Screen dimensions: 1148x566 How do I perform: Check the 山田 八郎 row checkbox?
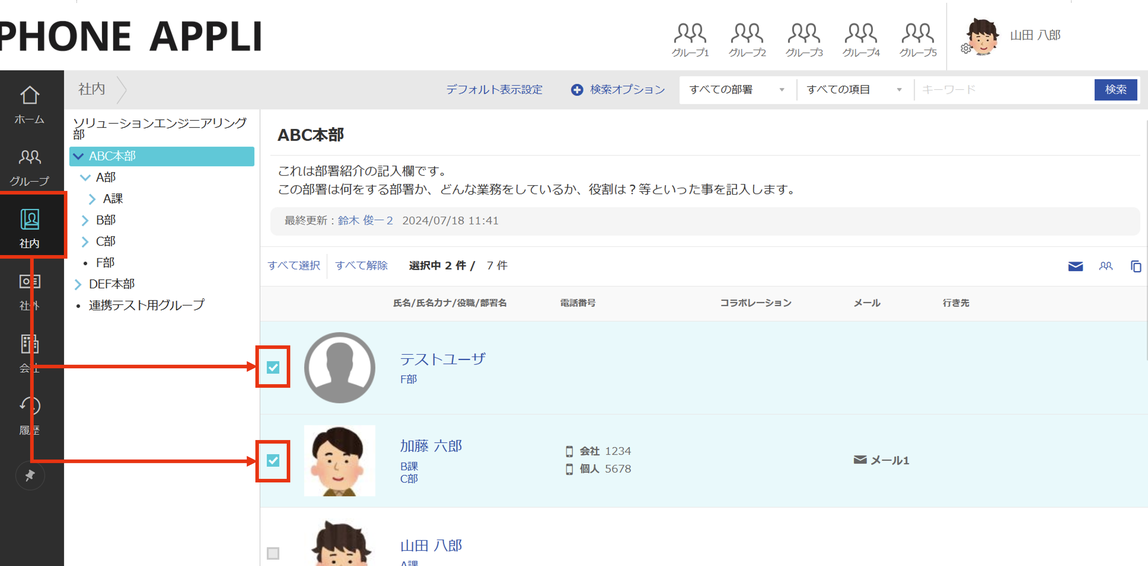273,554
